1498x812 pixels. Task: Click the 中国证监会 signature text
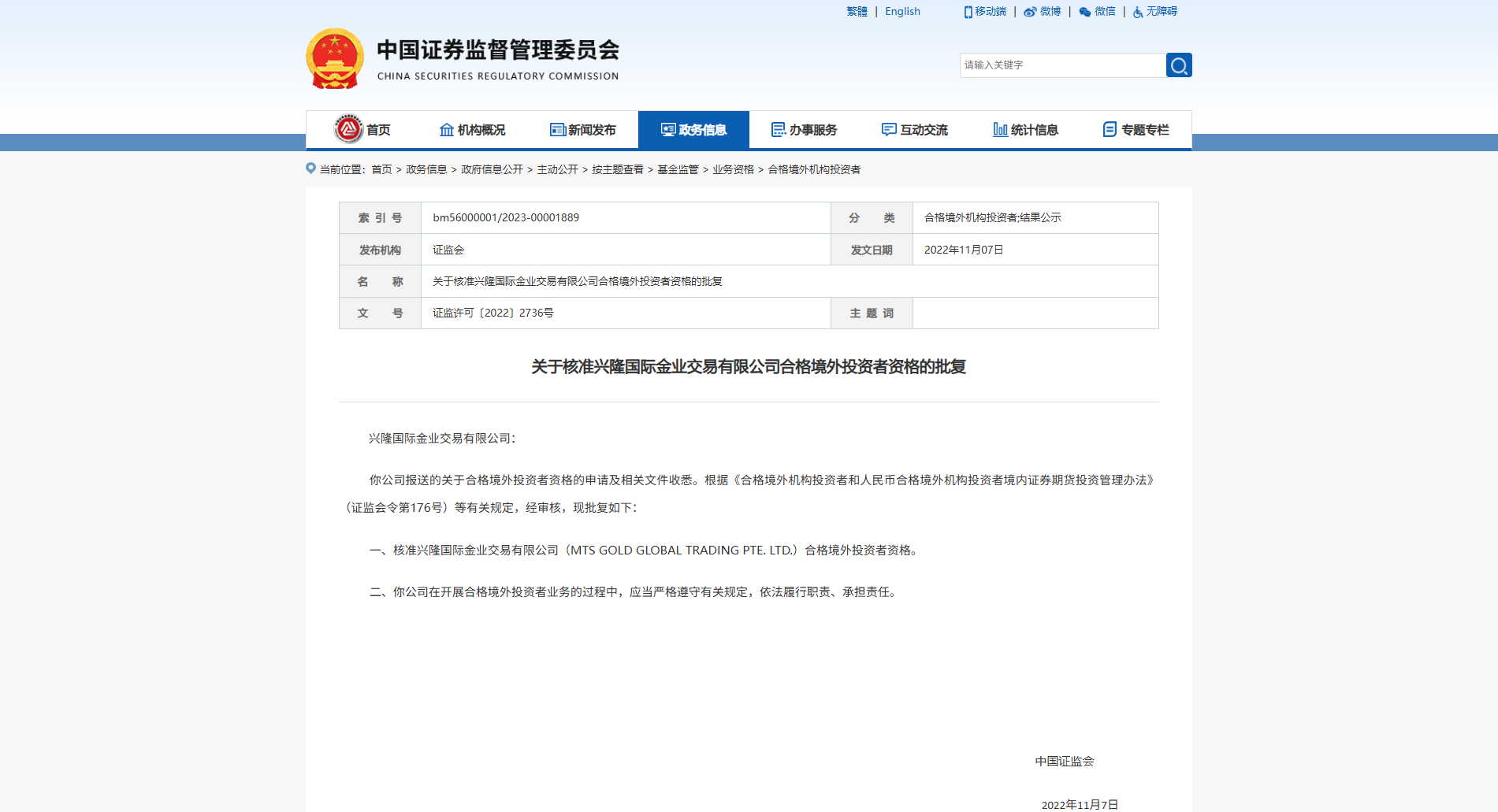click(1065, 761)
